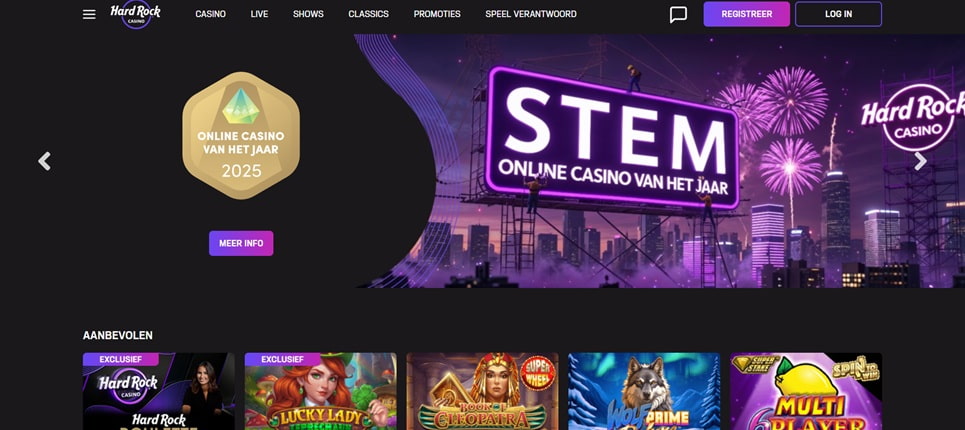
Task: Open the live chat speech bubble icon
Action: point(678,14)
